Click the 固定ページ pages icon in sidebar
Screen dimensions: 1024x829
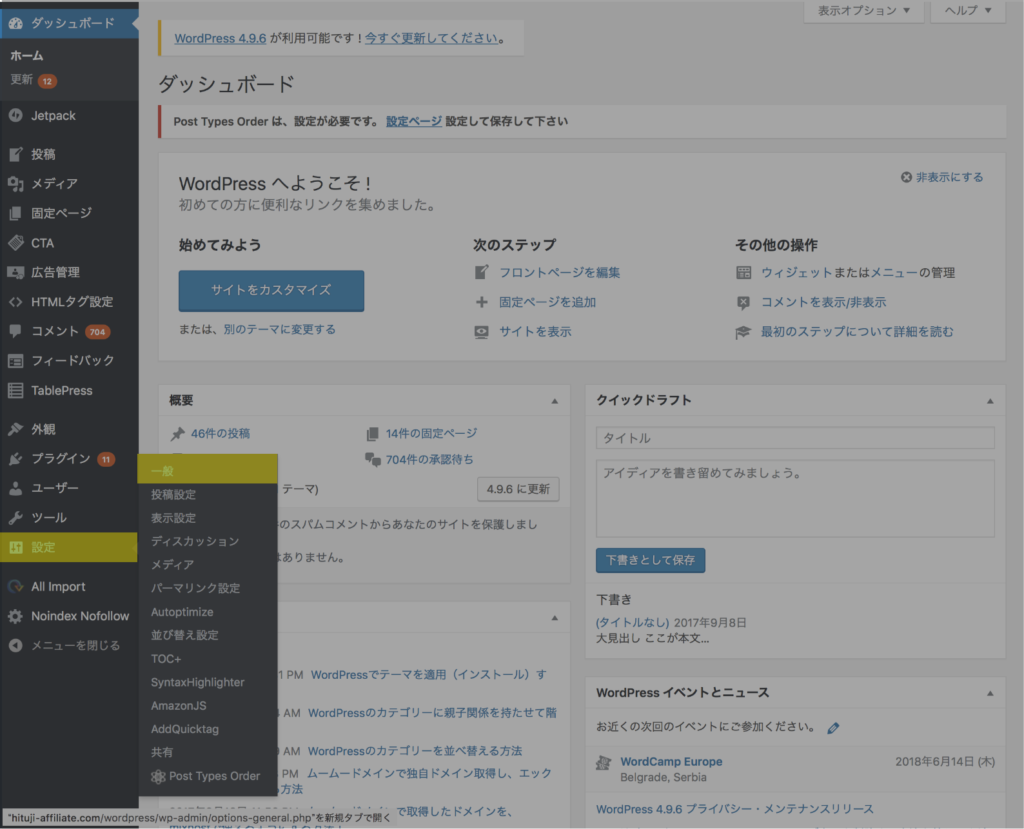[x=16, y=213]
